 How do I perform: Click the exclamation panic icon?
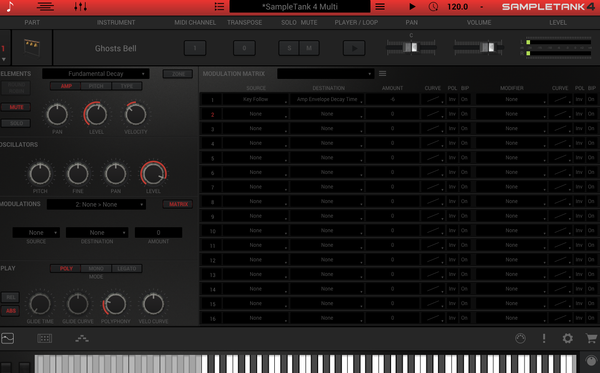[544, 338]
